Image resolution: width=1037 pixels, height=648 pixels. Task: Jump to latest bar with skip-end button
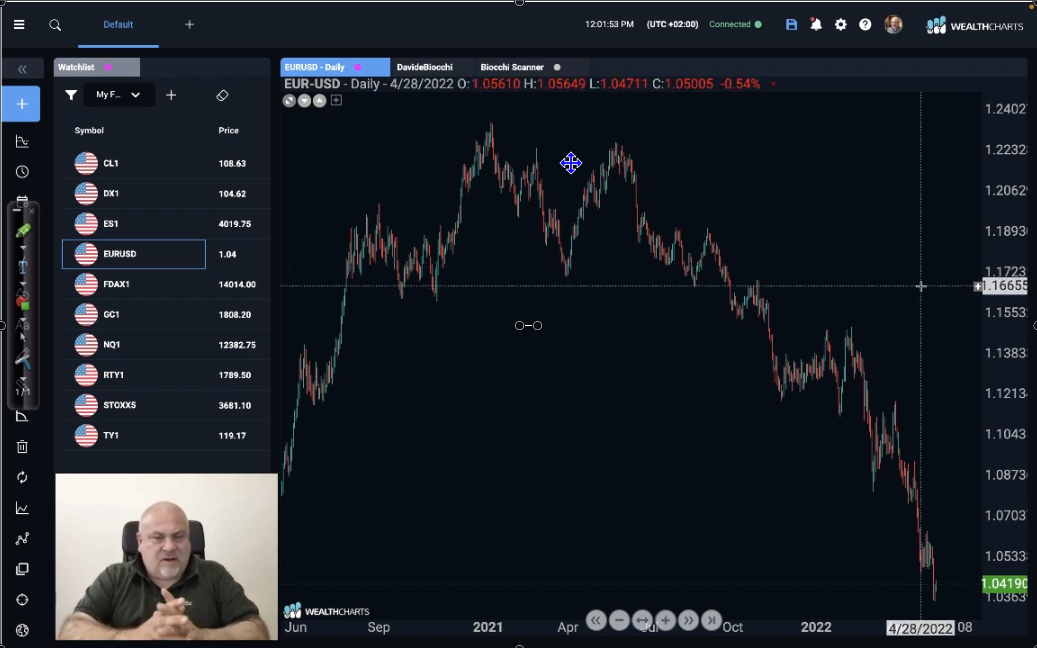pos(712,620)
